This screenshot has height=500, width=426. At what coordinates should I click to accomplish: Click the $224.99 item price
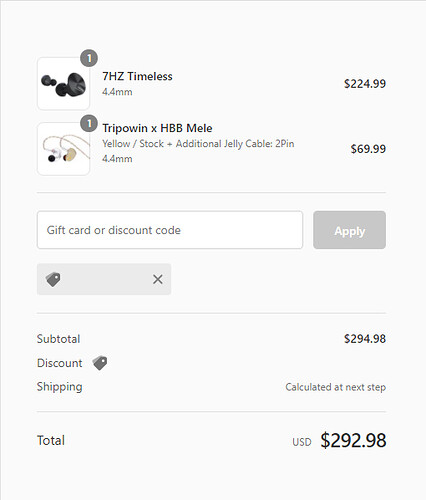click(365, 83)
